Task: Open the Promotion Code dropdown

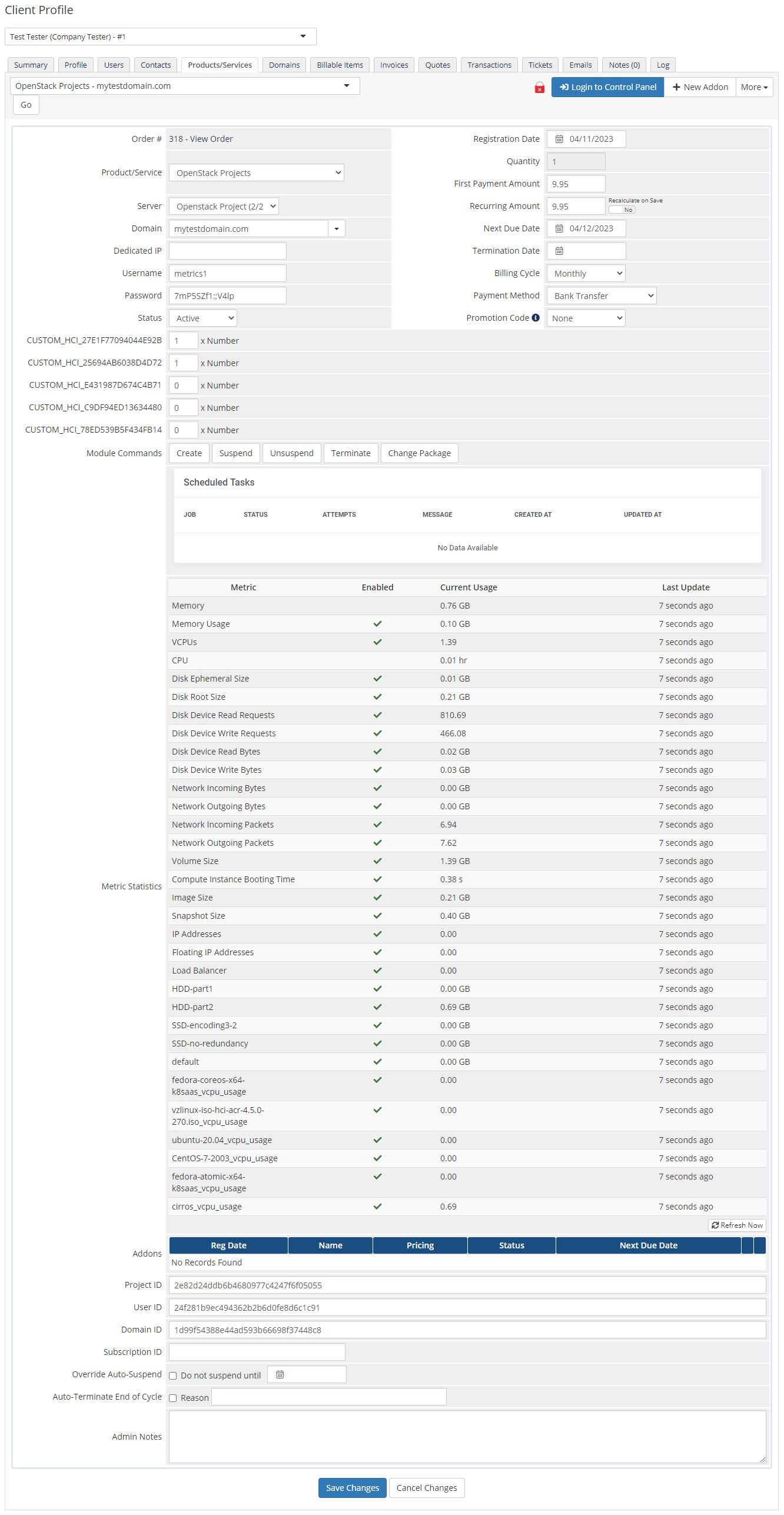Action: pos(586,318)
